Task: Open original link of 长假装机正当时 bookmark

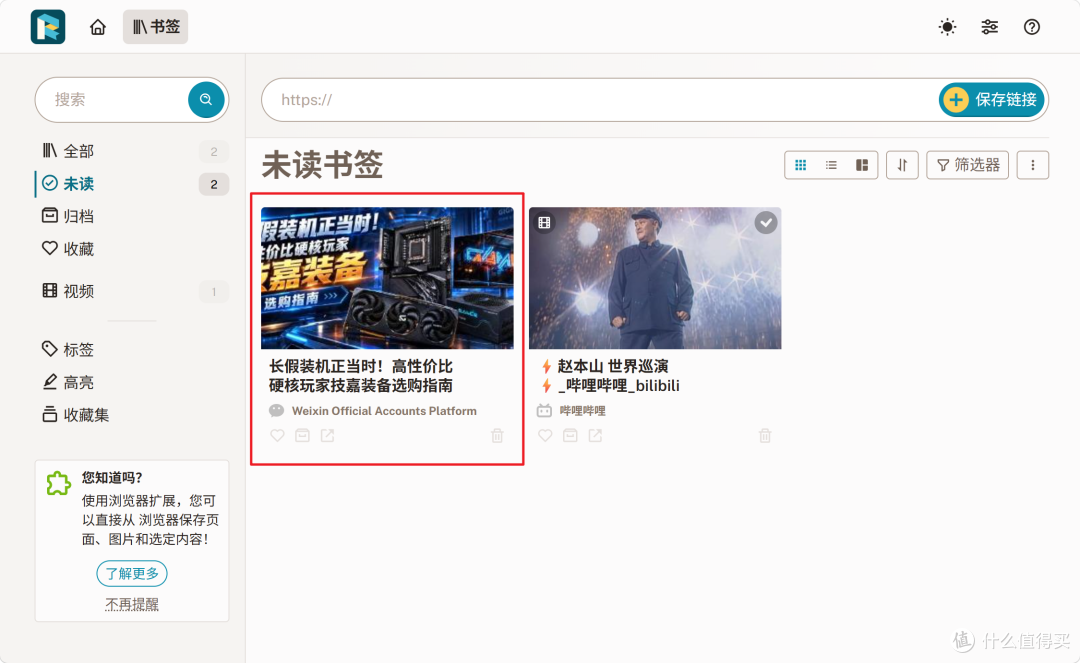Action: coord(327,435)
